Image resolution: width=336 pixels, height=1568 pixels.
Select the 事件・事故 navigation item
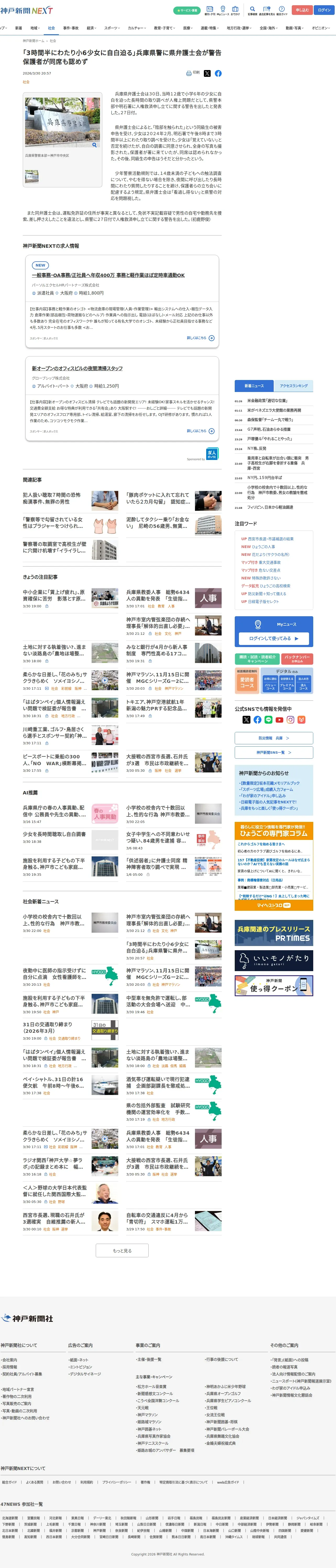[x=71, y=28]
